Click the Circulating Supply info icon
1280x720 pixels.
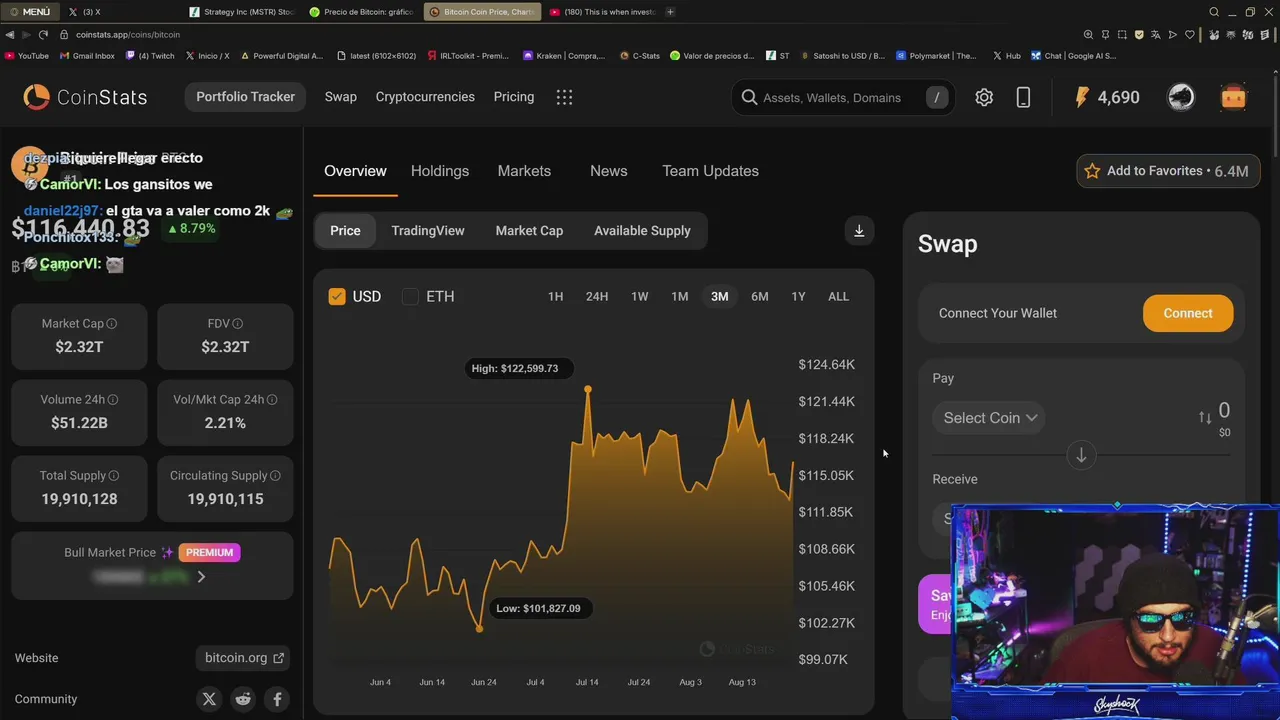[275, 475]
